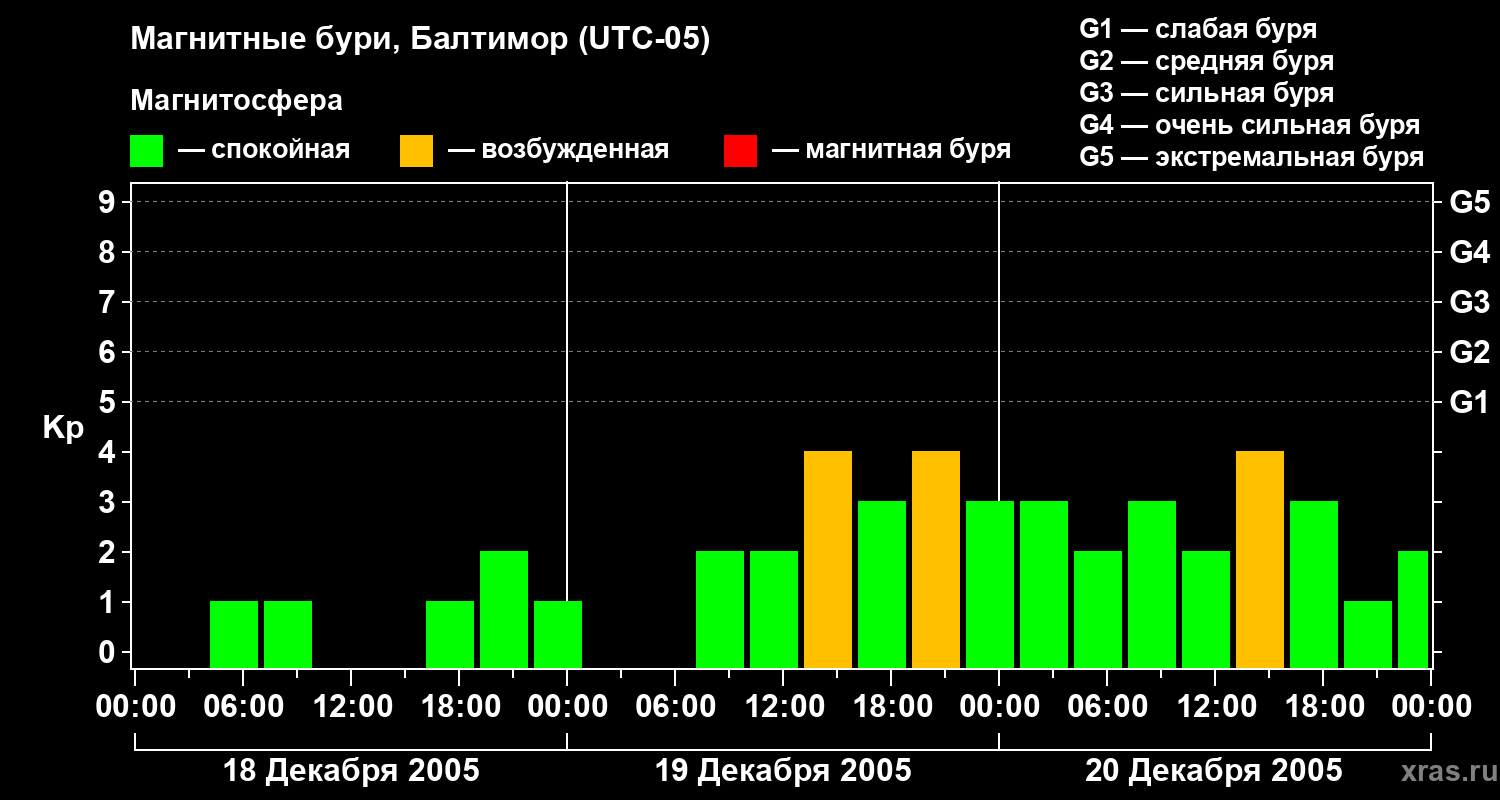Click the red 'магнитная буря' legend swatch

(x=741, y=151)
